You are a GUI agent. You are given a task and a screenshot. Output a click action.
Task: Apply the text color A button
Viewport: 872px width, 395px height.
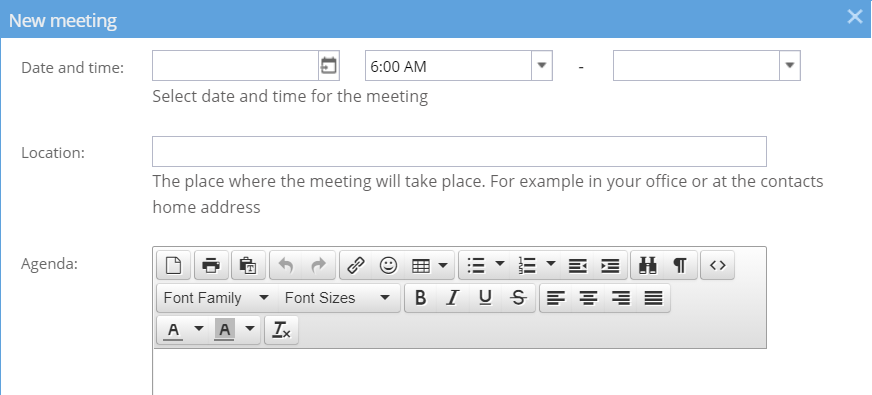click(x=174, y=330)
